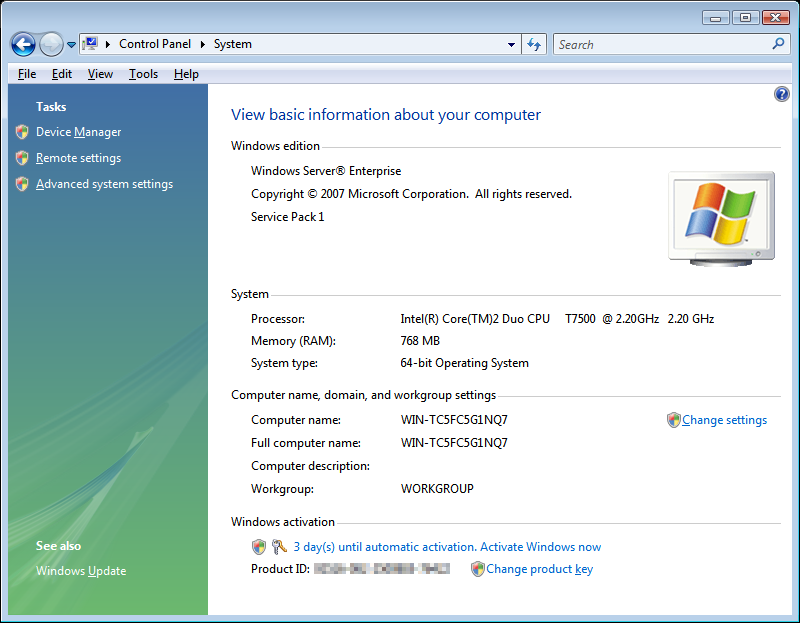Click 'Activate Windows now' activation link
This screenshot has height=623, width=800.
(x=540, y=547)
